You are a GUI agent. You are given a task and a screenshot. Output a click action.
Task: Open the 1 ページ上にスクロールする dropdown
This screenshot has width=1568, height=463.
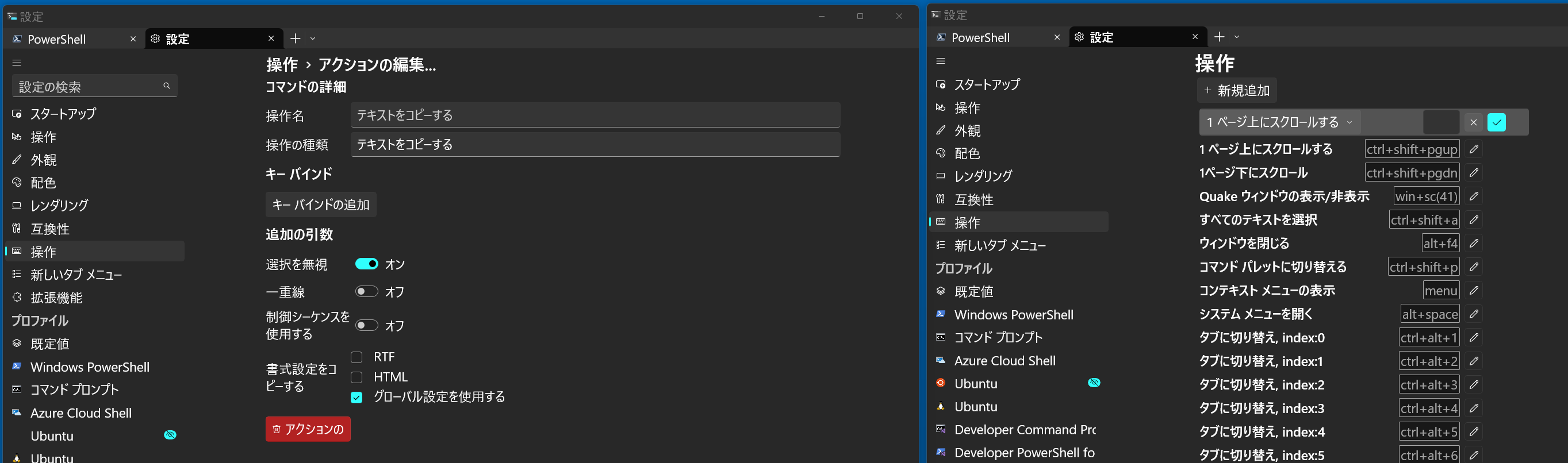(x=1279, y=122)
